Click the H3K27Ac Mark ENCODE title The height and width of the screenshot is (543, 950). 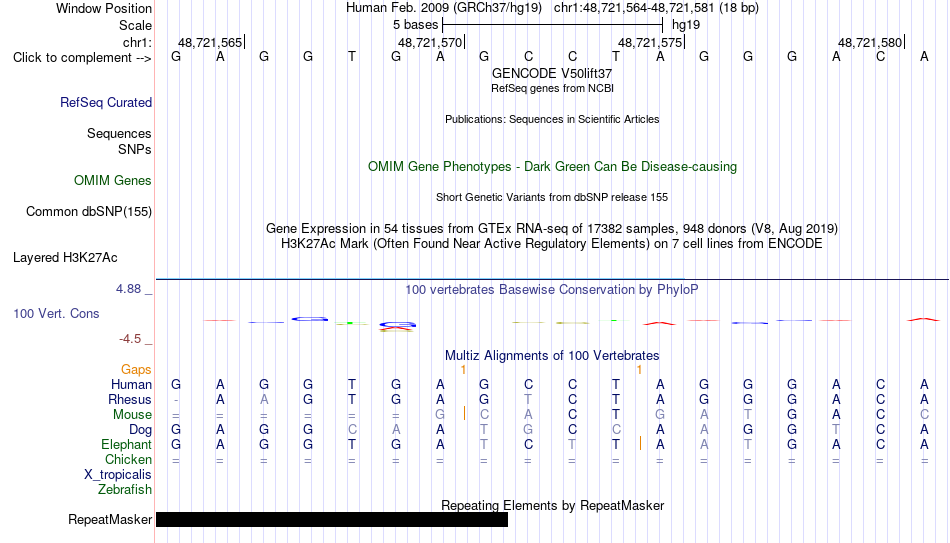coord(552,244)
